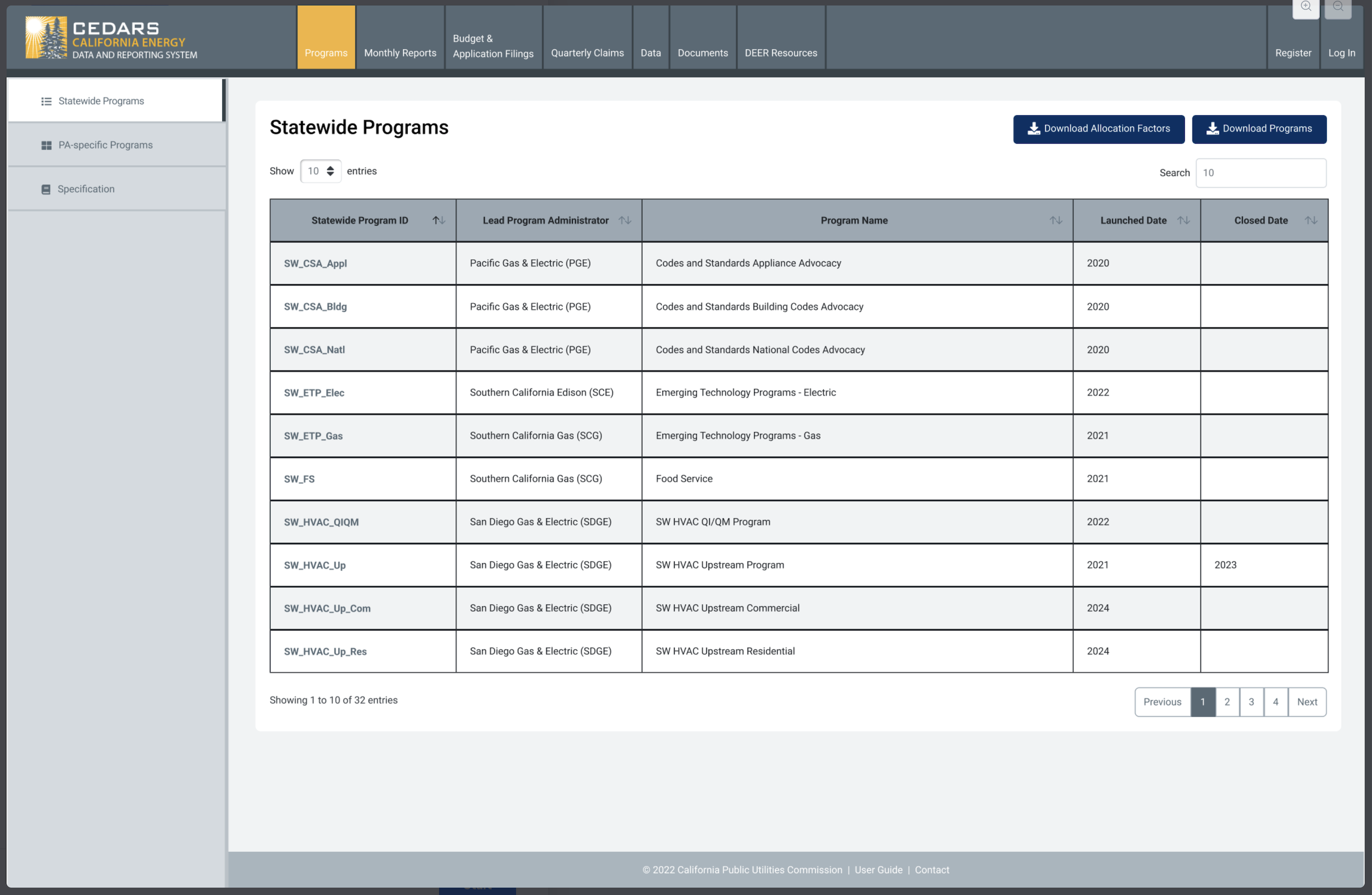Image resolution: width=1372 pixels, height=895 pixels.
Task: Sort by Lead Program Administrator arrows
Action: click(625, 220)
